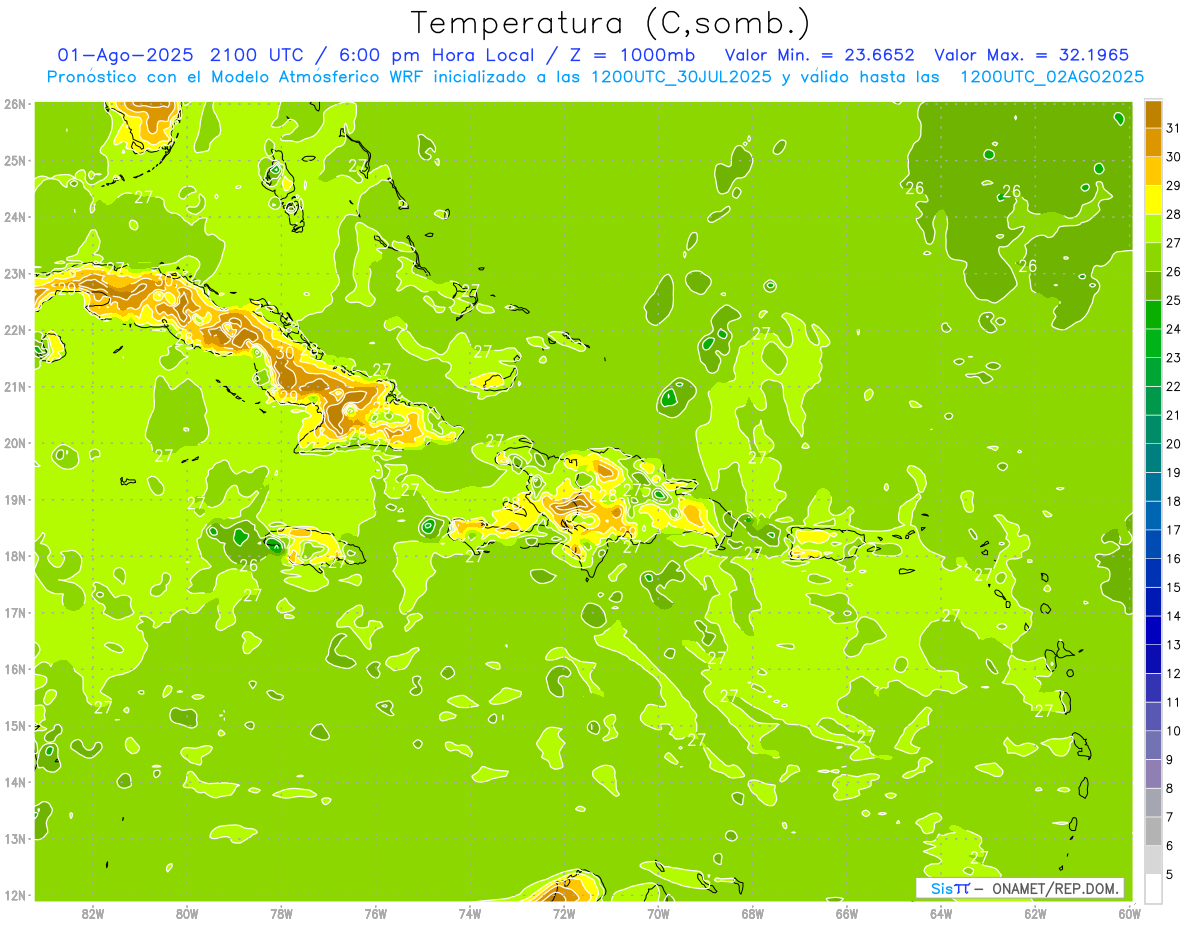Click the 20N latitude axis label
This screenshot has width=1200, height=927.
15,443
